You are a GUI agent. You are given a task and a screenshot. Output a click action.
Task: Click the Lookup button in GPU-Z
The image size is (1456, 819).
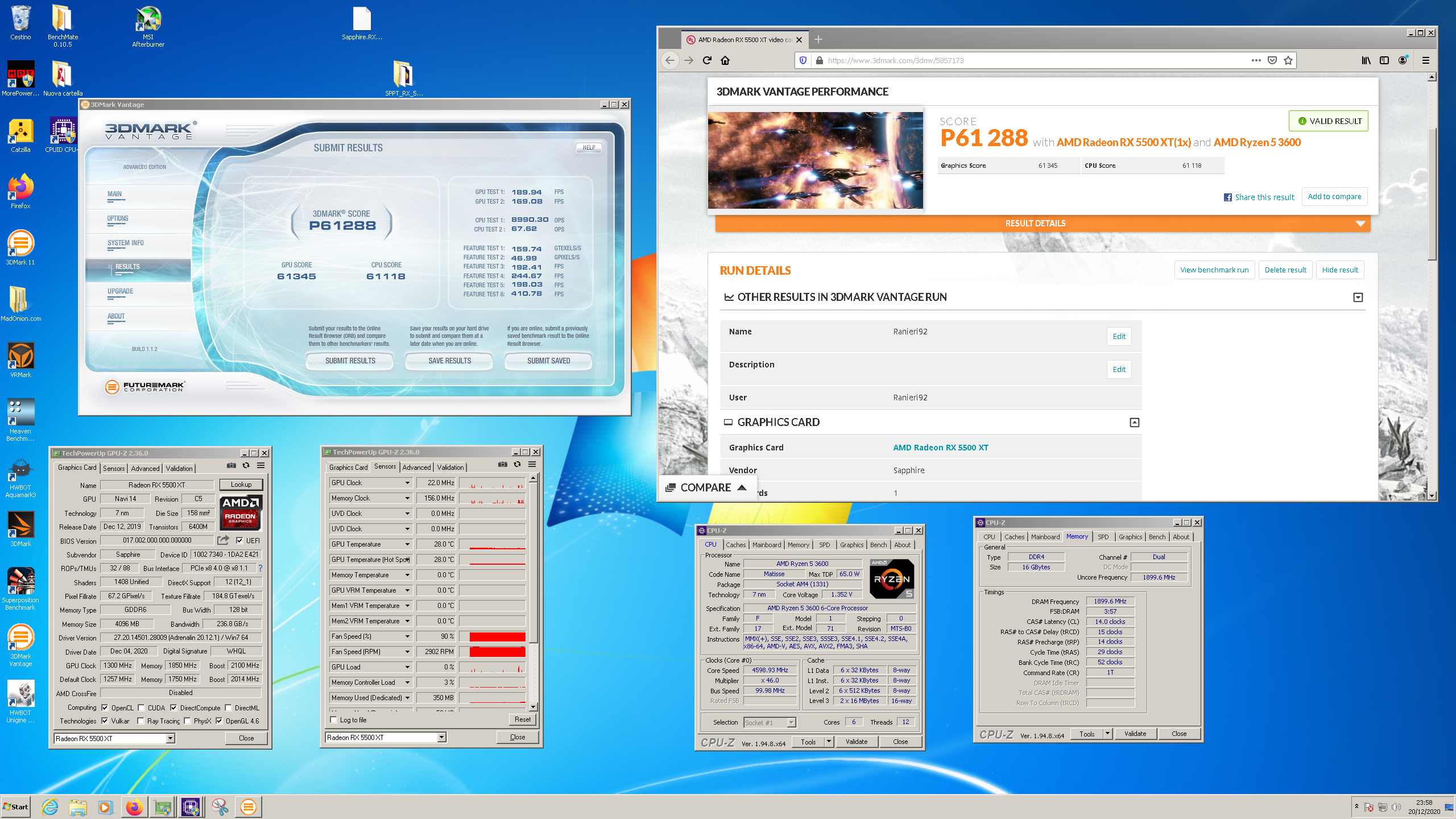(241, 485)
